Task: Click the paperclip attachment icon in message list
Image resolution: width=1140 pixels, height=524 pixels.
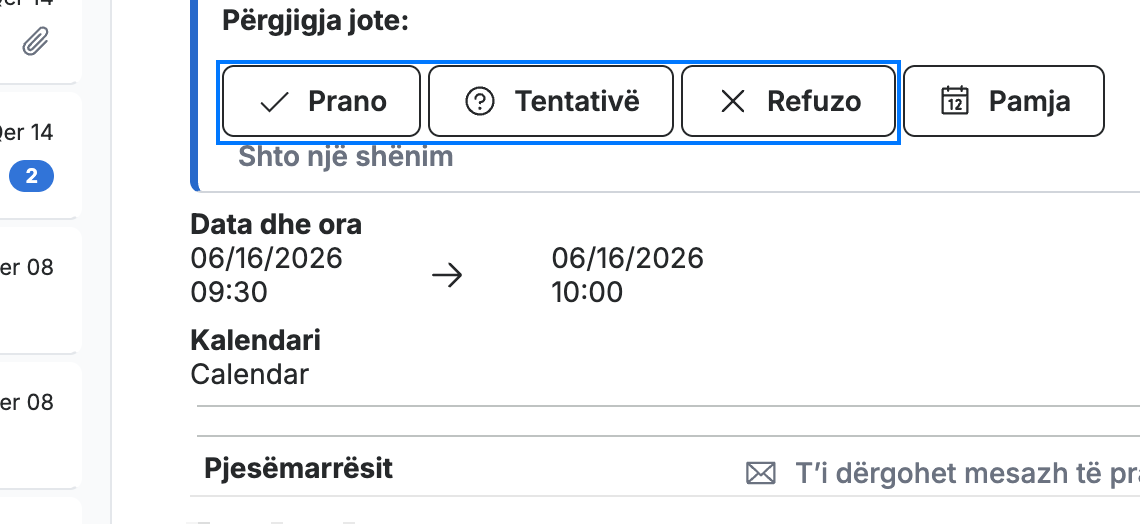Action: pos(34,42)
